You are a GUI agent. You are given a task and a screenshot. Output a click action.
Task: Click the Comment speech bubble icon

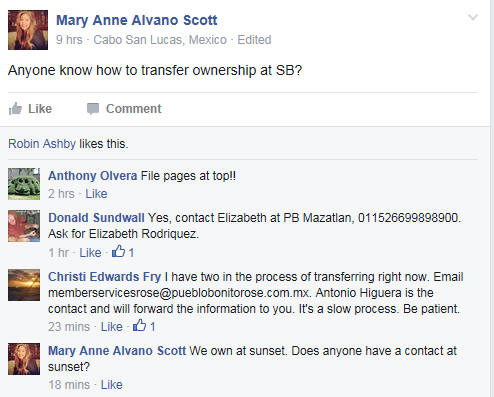coord(93,109)
